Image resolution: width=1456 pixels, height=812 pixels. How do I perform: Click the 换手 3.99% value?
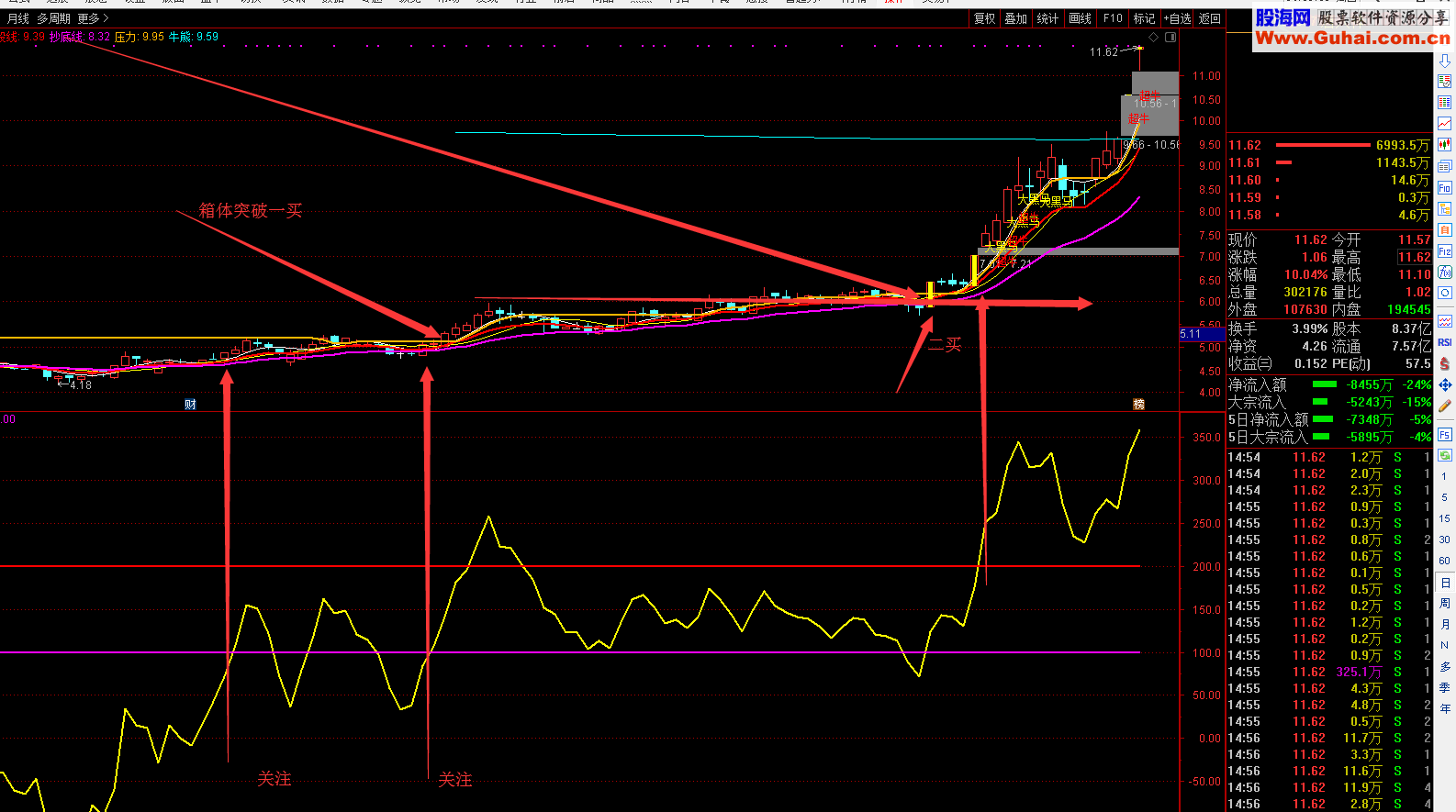(x=1310, y=328)
